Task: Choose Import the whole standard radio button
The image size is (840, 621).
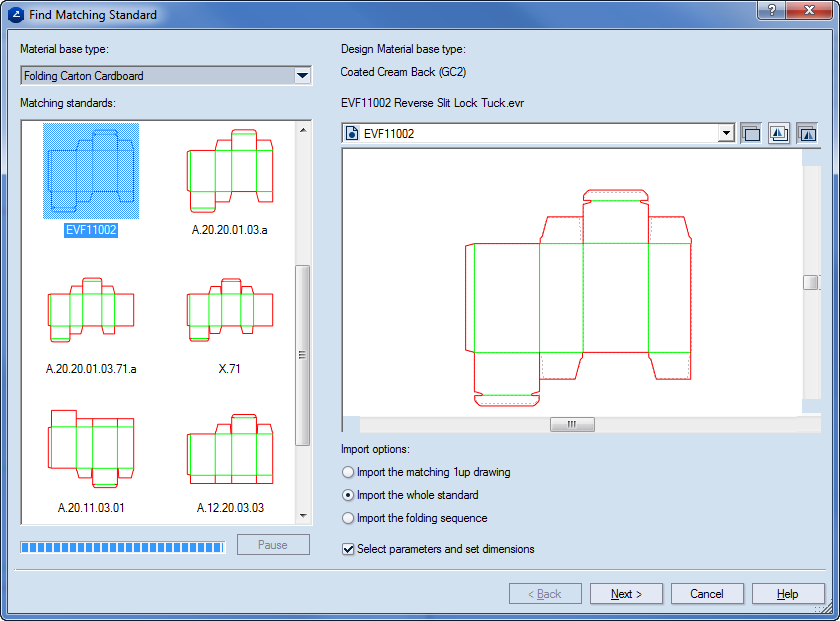Action: point(348,495)
